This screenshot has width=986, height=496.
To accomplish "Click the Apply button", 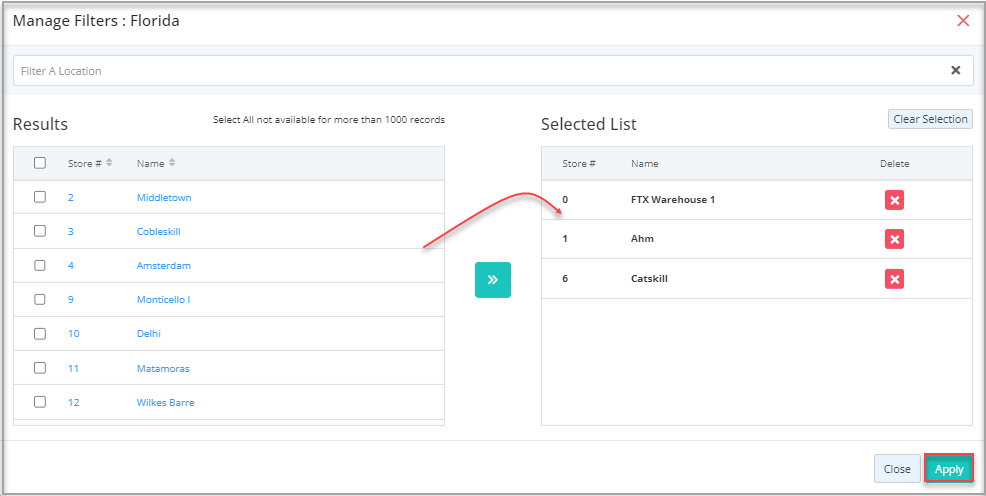I will coord(949,469).
